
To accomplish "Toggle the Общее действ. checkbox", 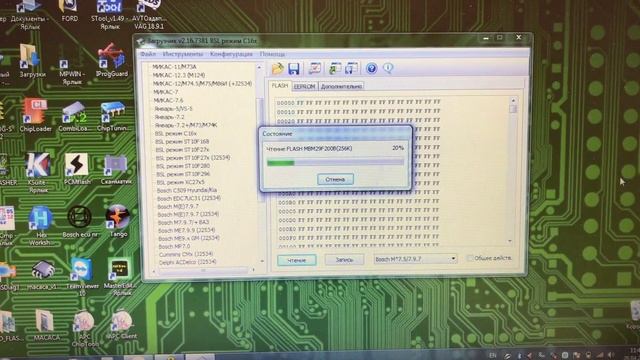I will click(470, 258).
